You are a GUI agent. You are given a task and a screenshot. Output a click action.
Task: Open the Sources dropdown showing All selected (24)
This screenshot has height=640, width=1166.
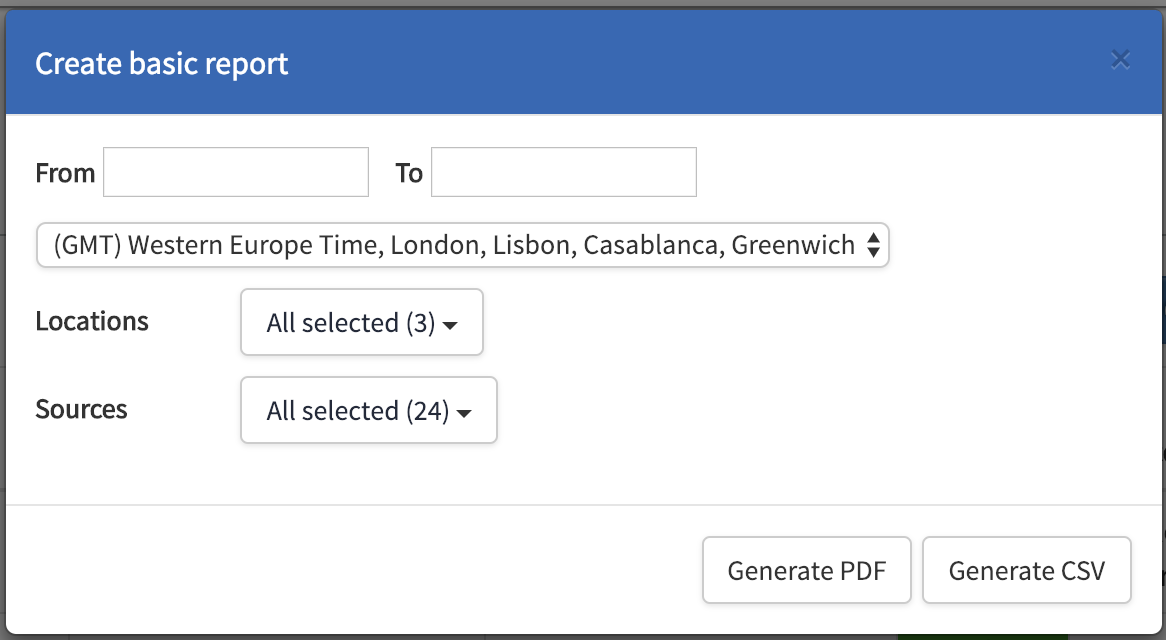tap(368, 410)
